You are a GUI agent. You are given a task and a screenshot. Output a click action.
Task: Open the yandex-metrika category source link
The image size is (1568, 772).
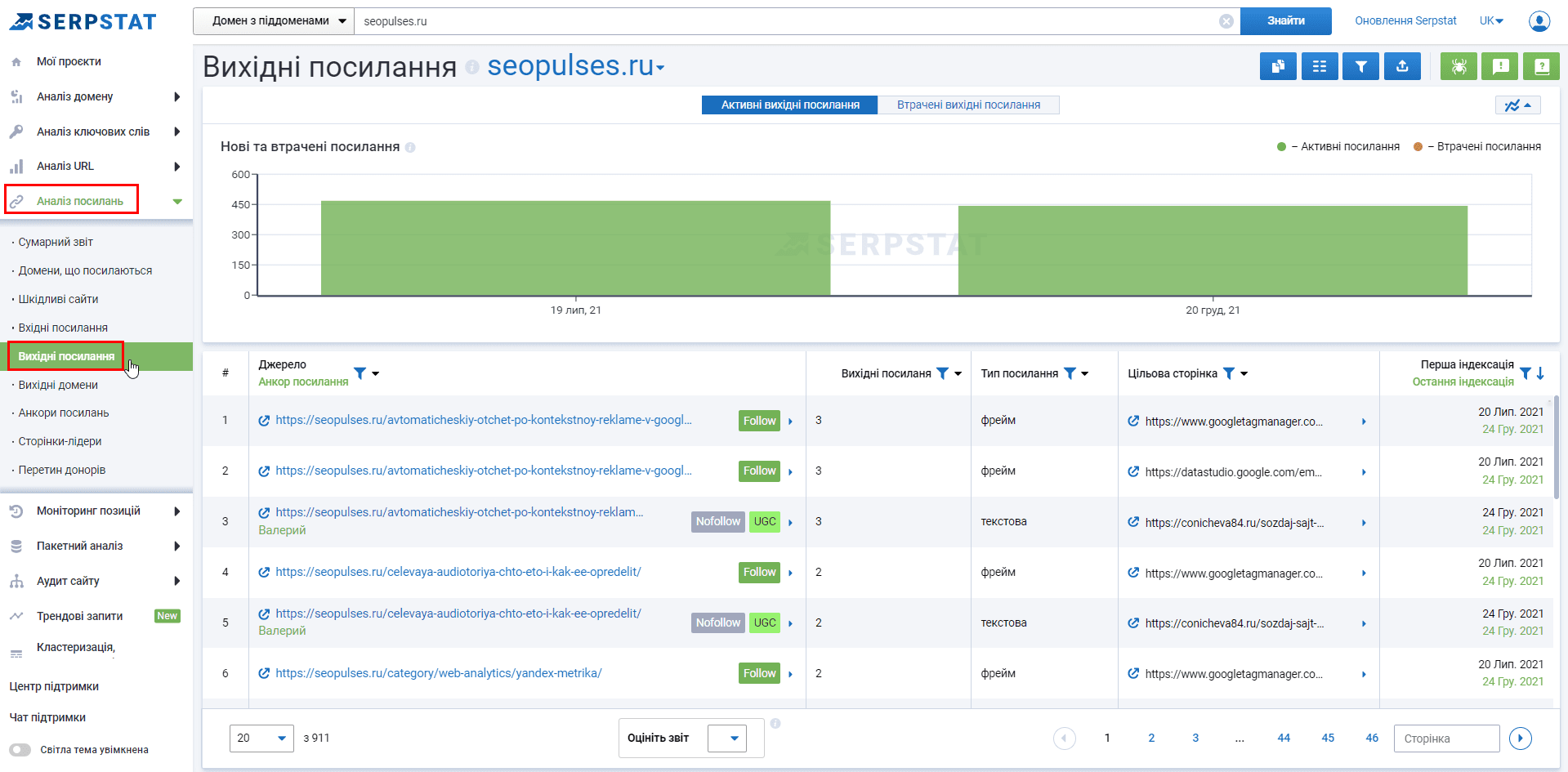click(x=439, y=674)
